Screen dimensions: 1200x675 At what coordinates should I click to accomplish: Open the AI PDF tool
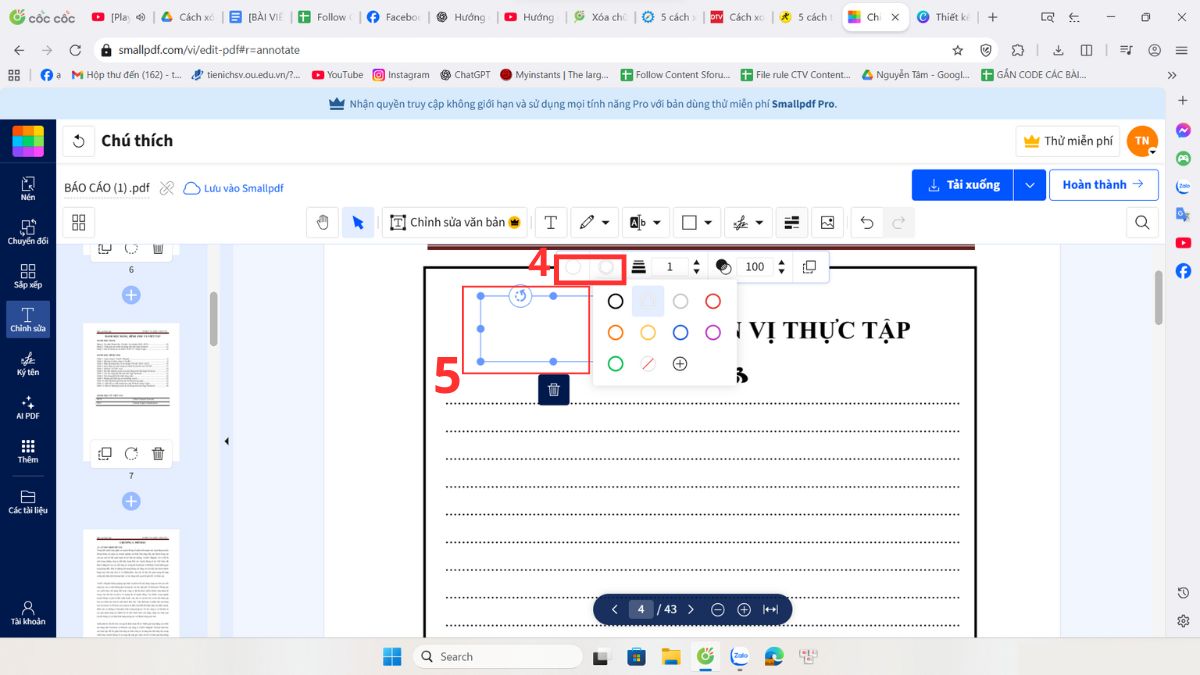[x=28, y=406]
